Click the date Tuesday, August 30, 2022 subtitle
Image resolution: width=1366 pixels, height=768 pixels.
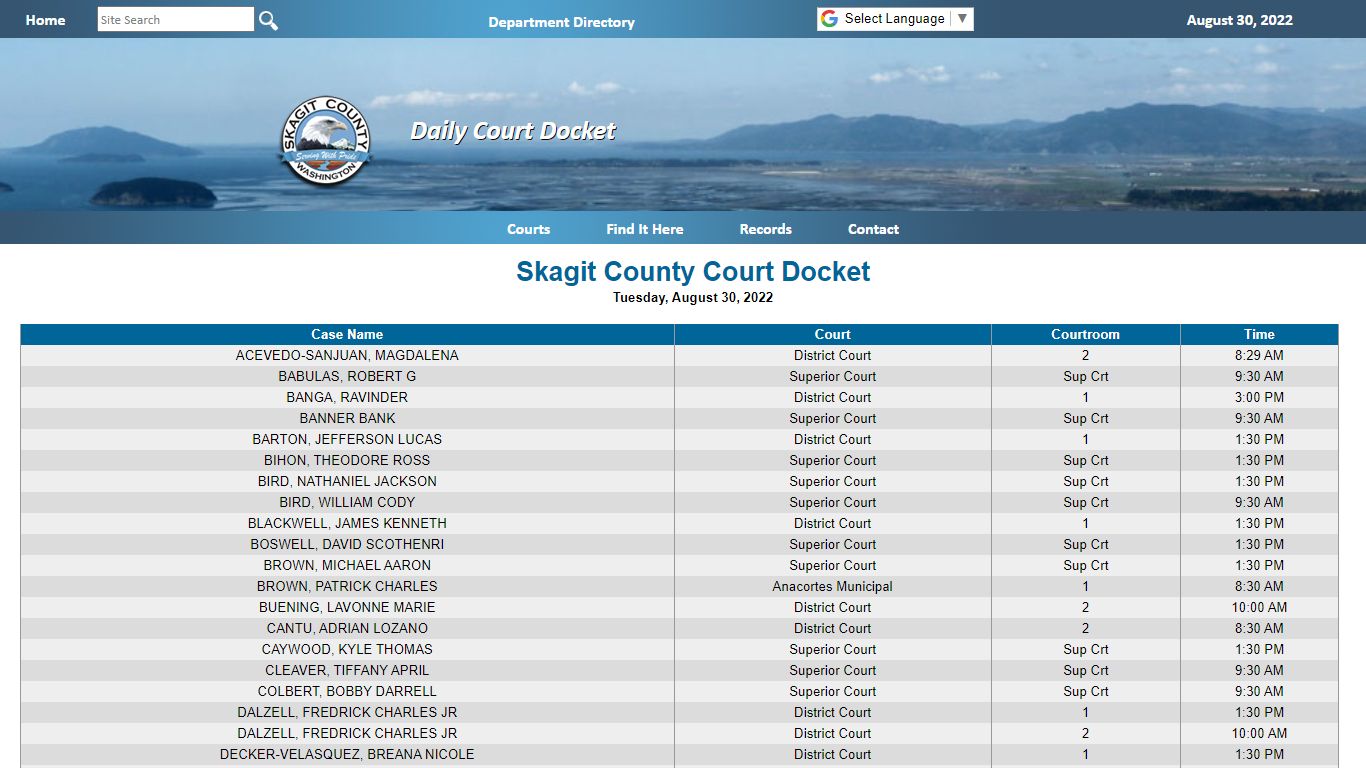click(693, 297)
